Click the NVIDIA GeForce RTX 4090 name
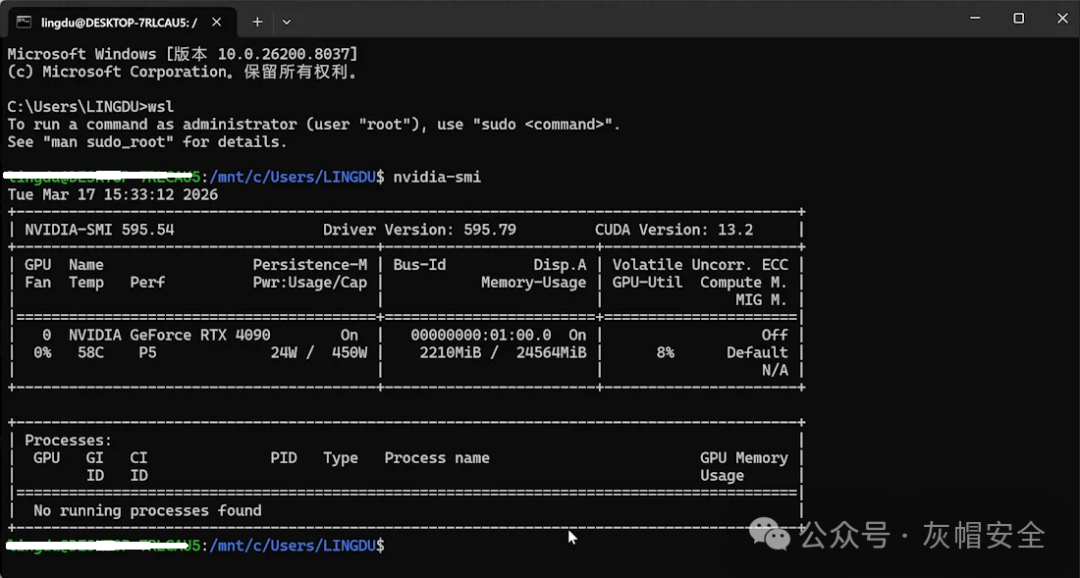Screen dimensions: 1080x578 169,335
